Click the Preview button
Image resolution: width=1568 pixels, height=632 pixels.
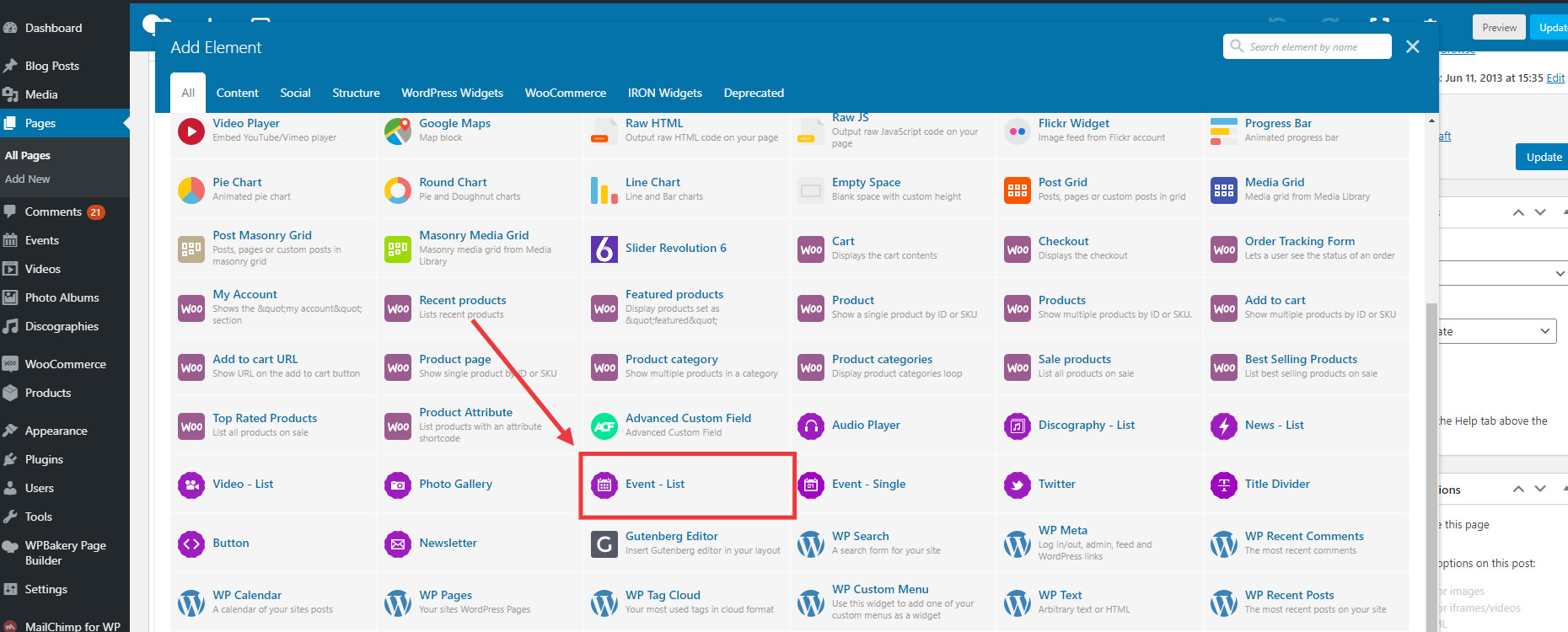point(1499,28)
